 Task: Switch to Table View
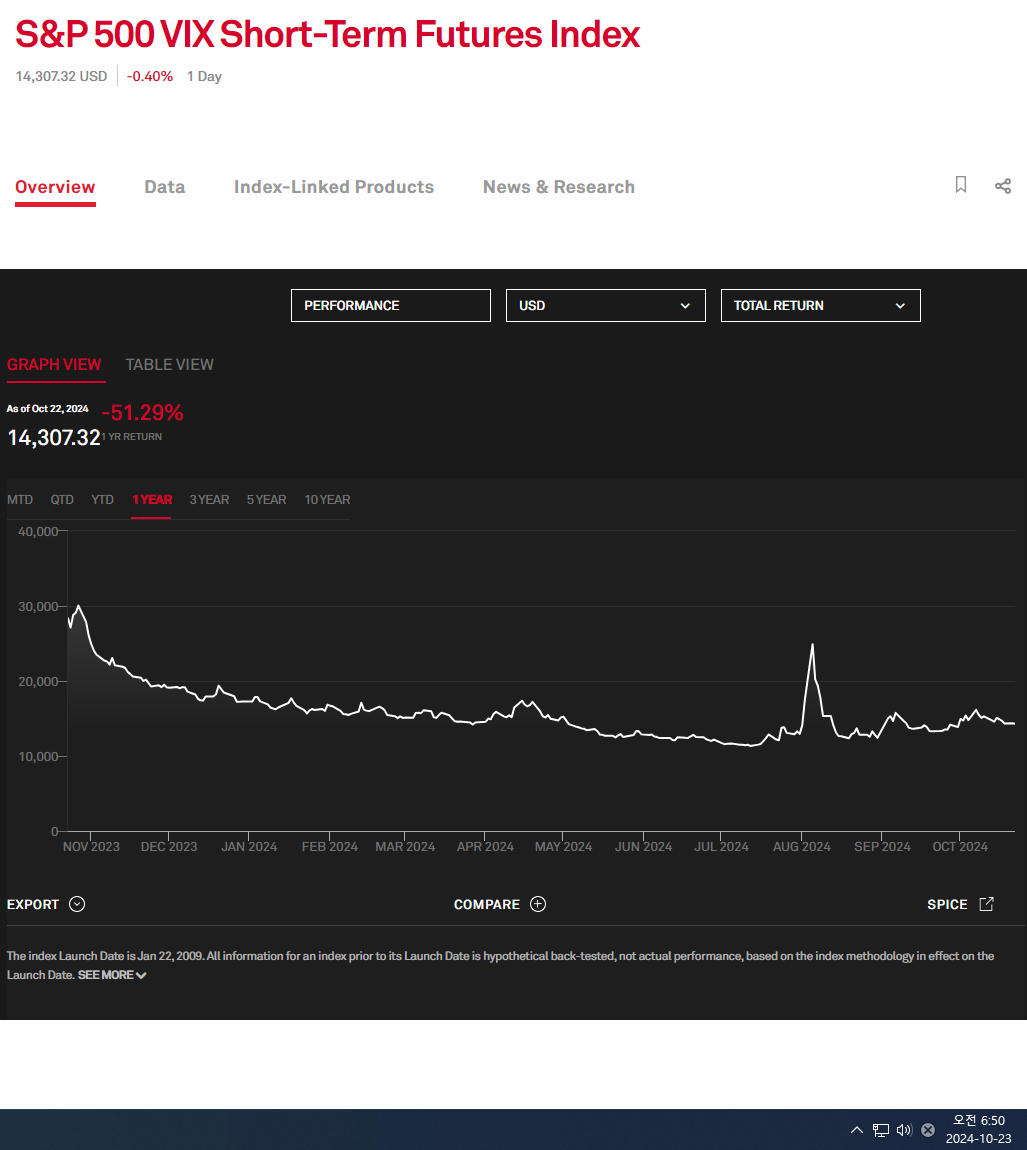169,365
